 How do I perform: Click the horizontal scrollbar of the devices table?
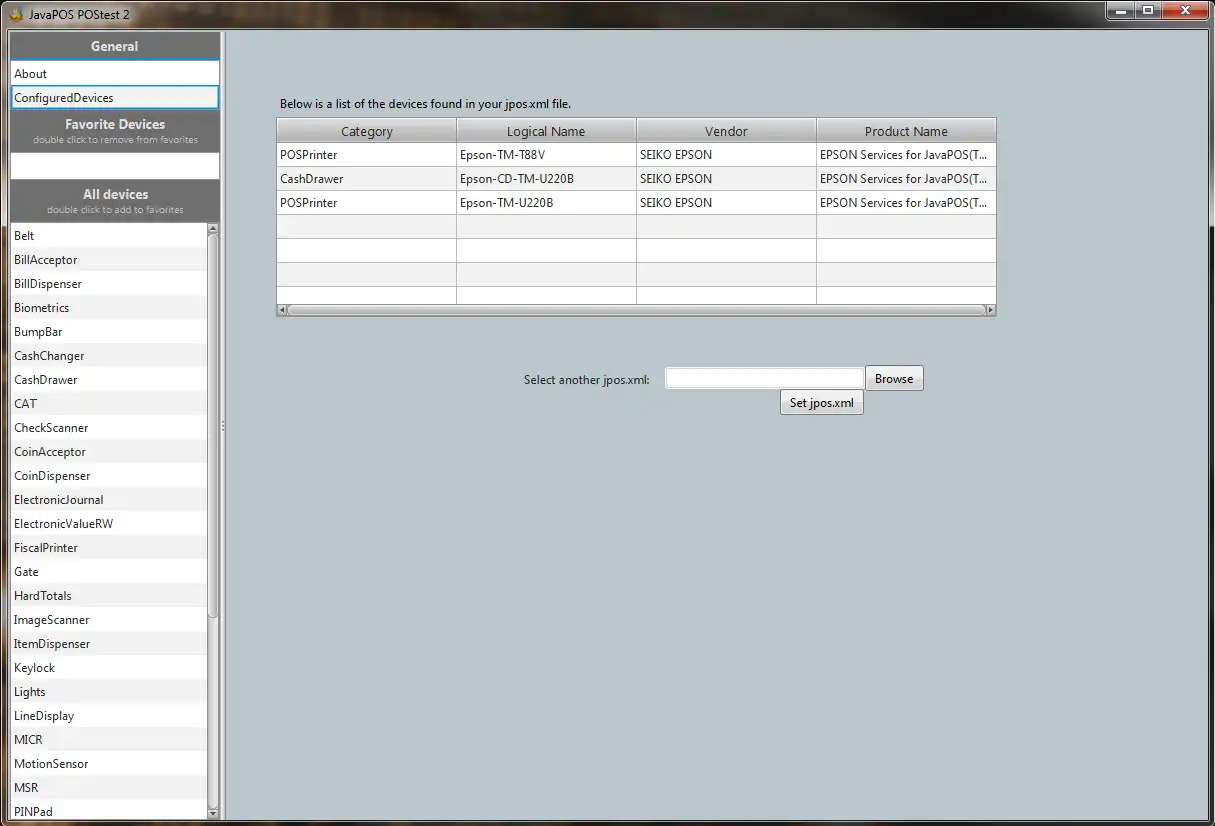636,310
